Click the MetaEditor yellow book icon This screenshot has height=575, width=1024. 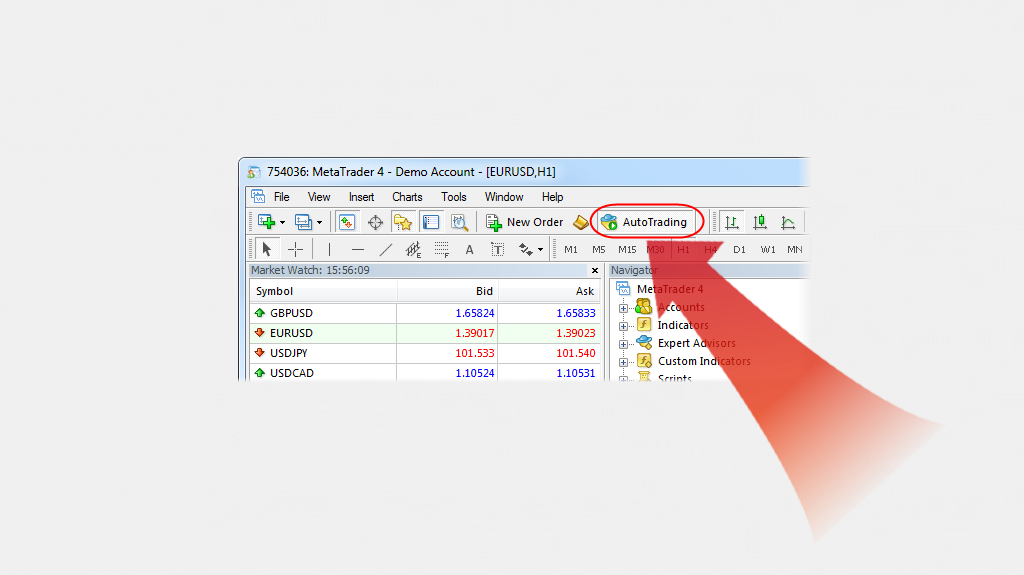click(x=581, y=222)
